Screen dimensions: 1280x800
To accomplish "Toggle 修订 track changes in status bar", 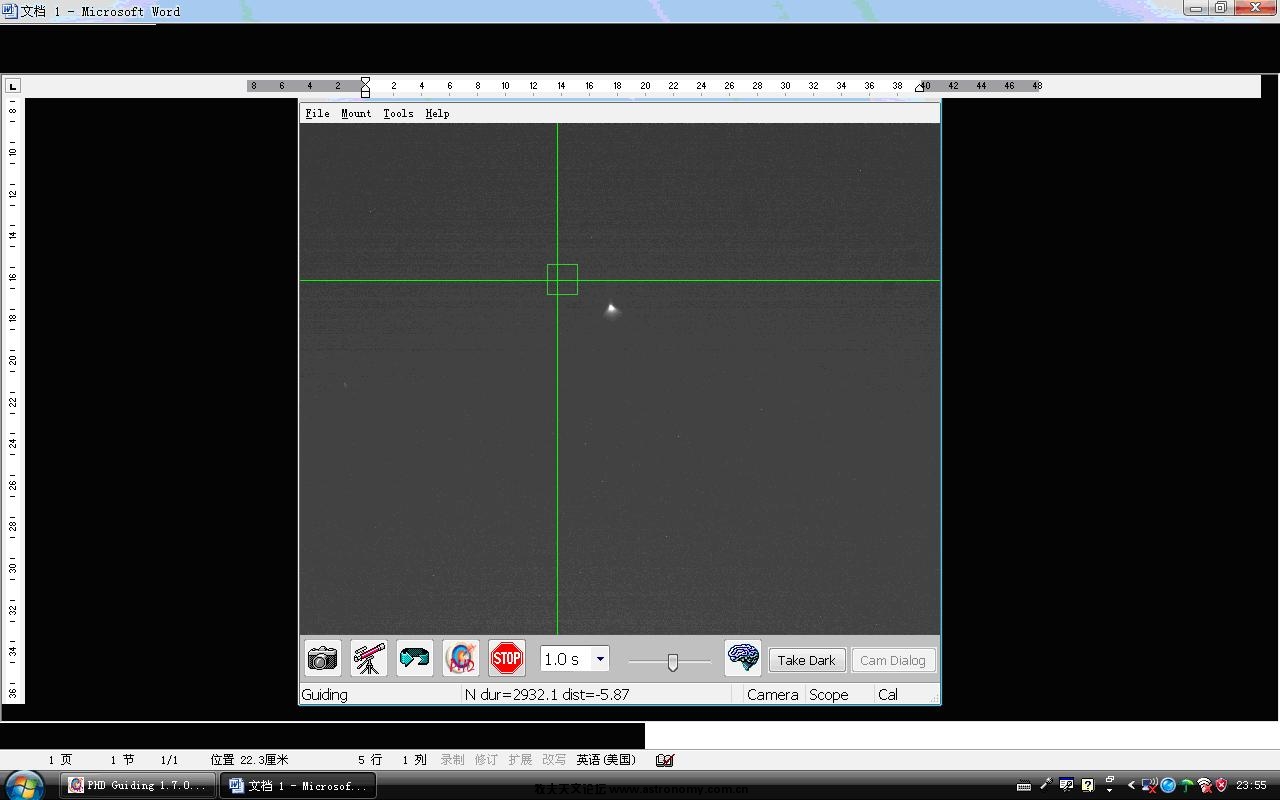I will tap(486, 760).
